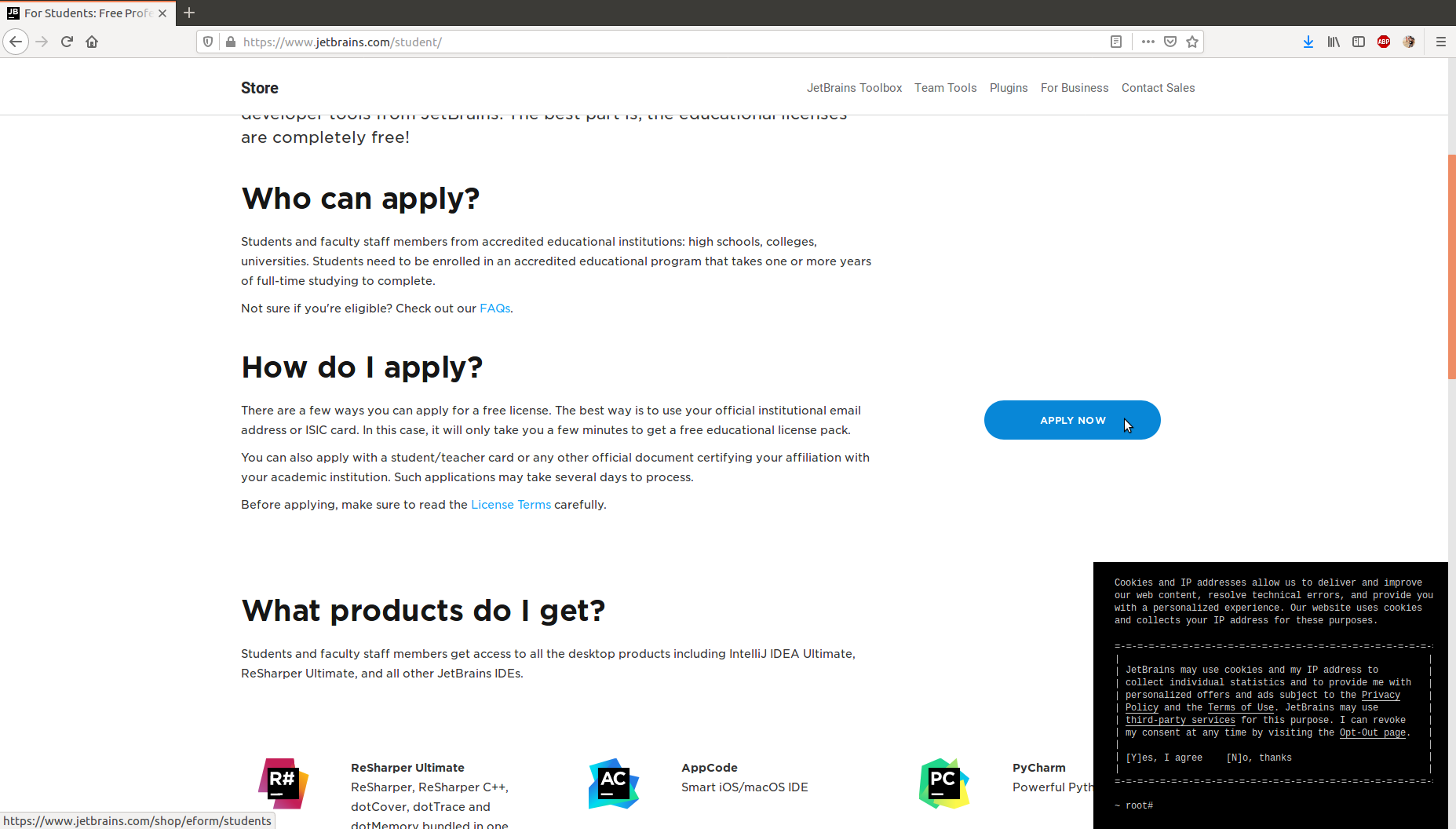This screenshot has width=1456, height=829.
Task: Open the Terms of Use link
Action: tap(1240, 708)
